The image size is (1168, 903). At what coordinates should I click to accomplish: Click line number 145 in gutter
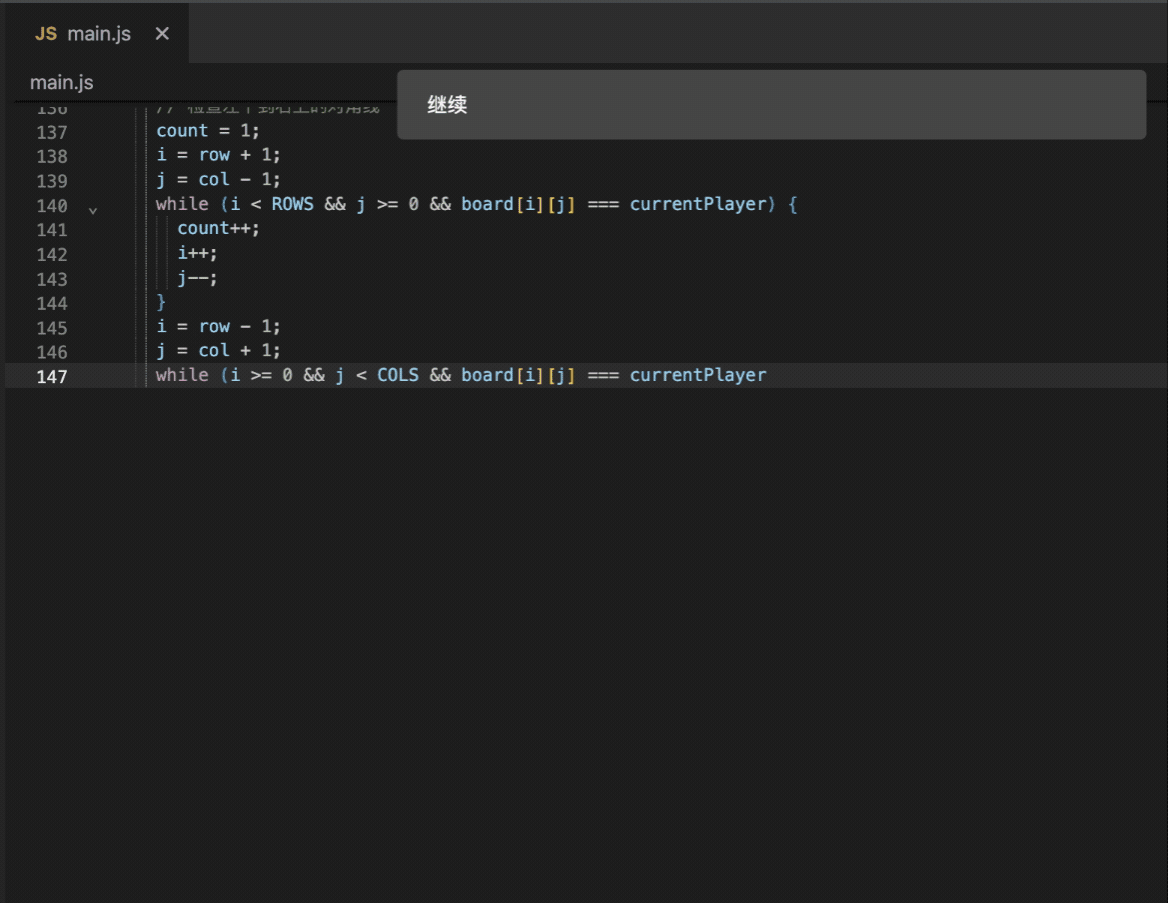click(x=51, y=328)
